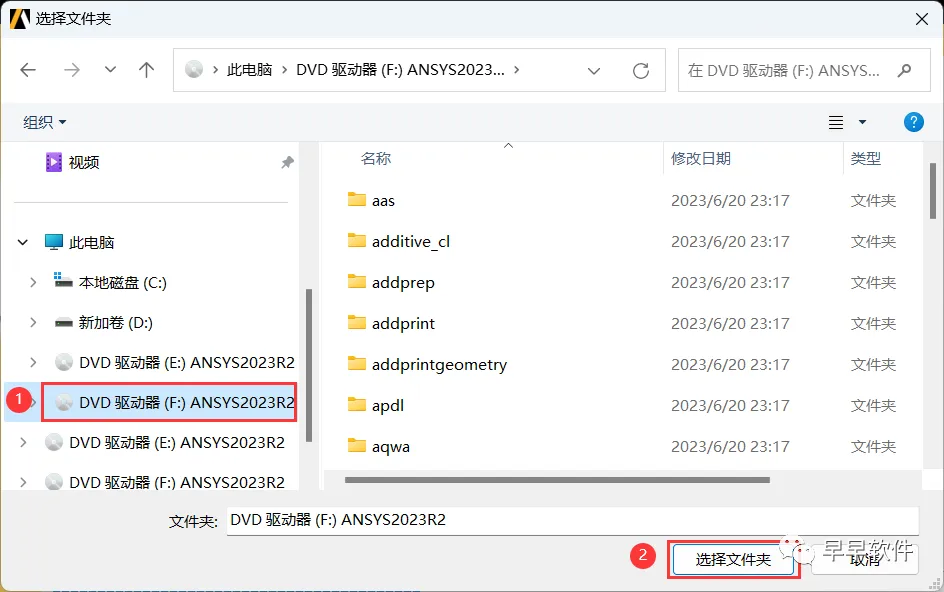This screenshot has width=944, height=592.
Task: Click the apdl folder icon
Action: point(357,404)
